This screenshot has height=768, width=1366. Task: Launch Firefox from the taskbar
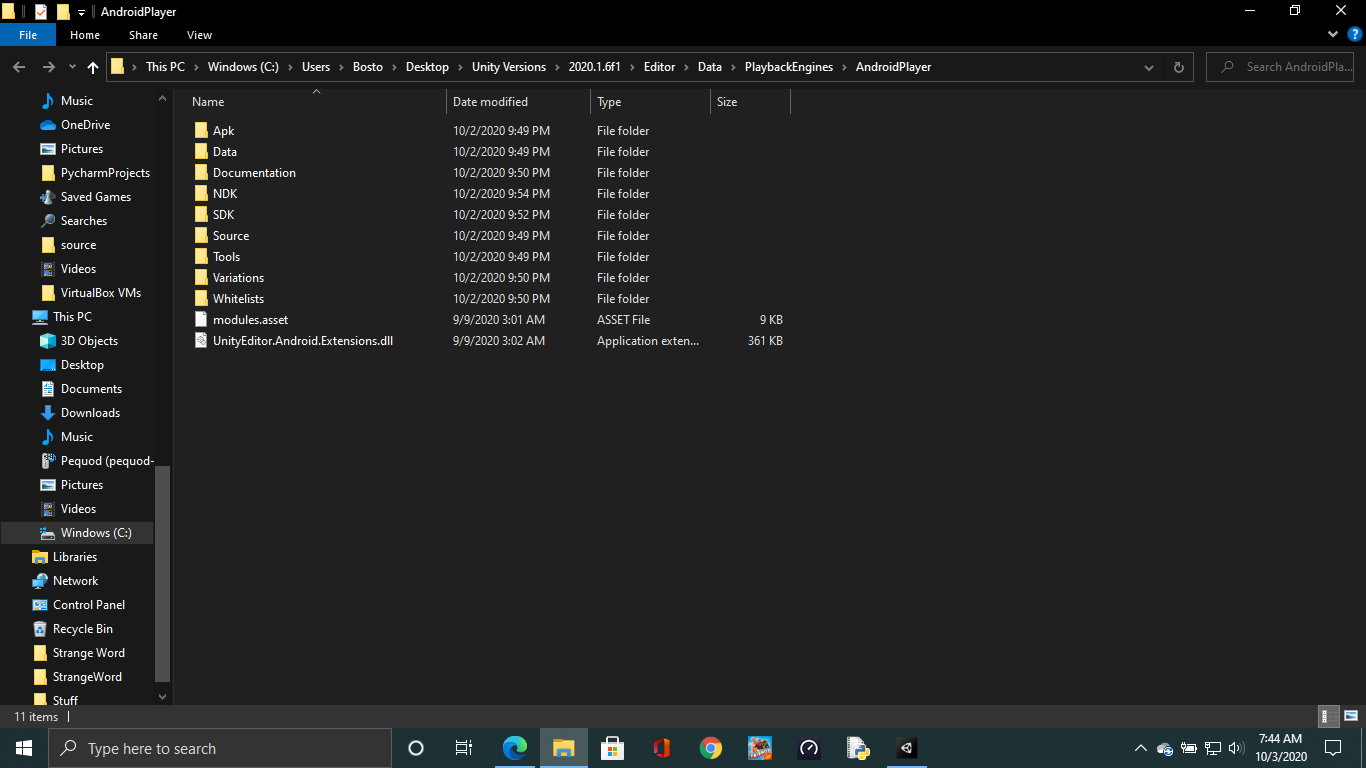pyautogui.click(x=661, y=748)
